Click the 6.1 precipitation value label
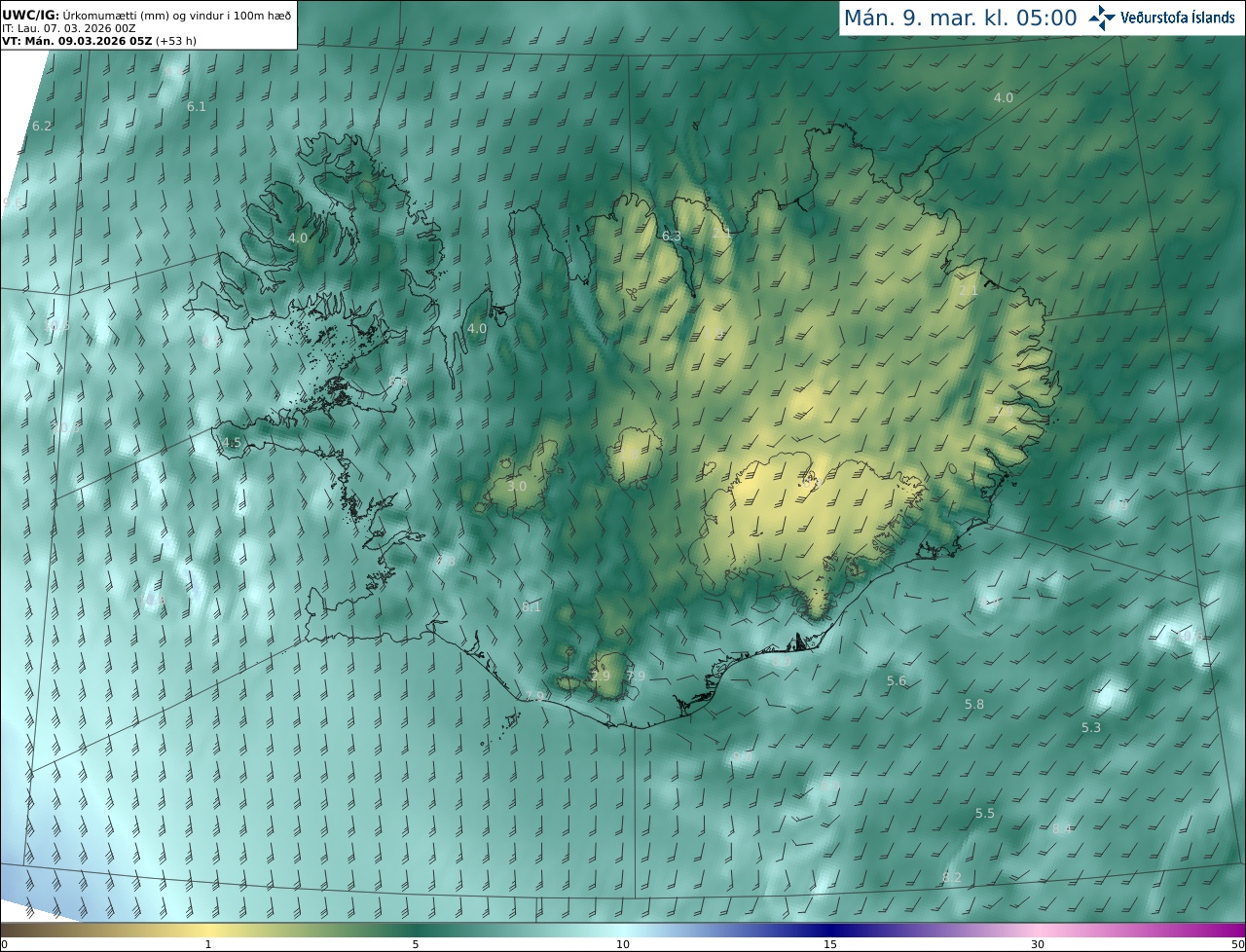Viewport: 1246px width, 952px height. point(197,107)
